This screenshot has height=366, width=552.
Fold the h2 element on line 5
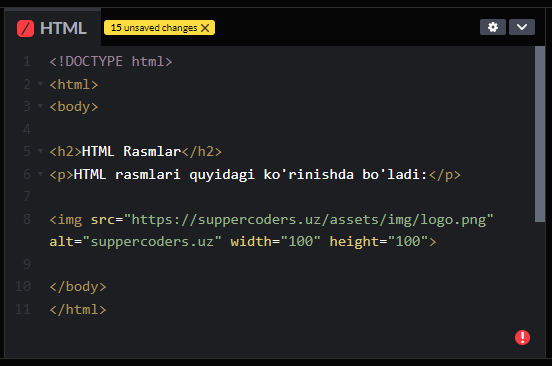(40, 151)
